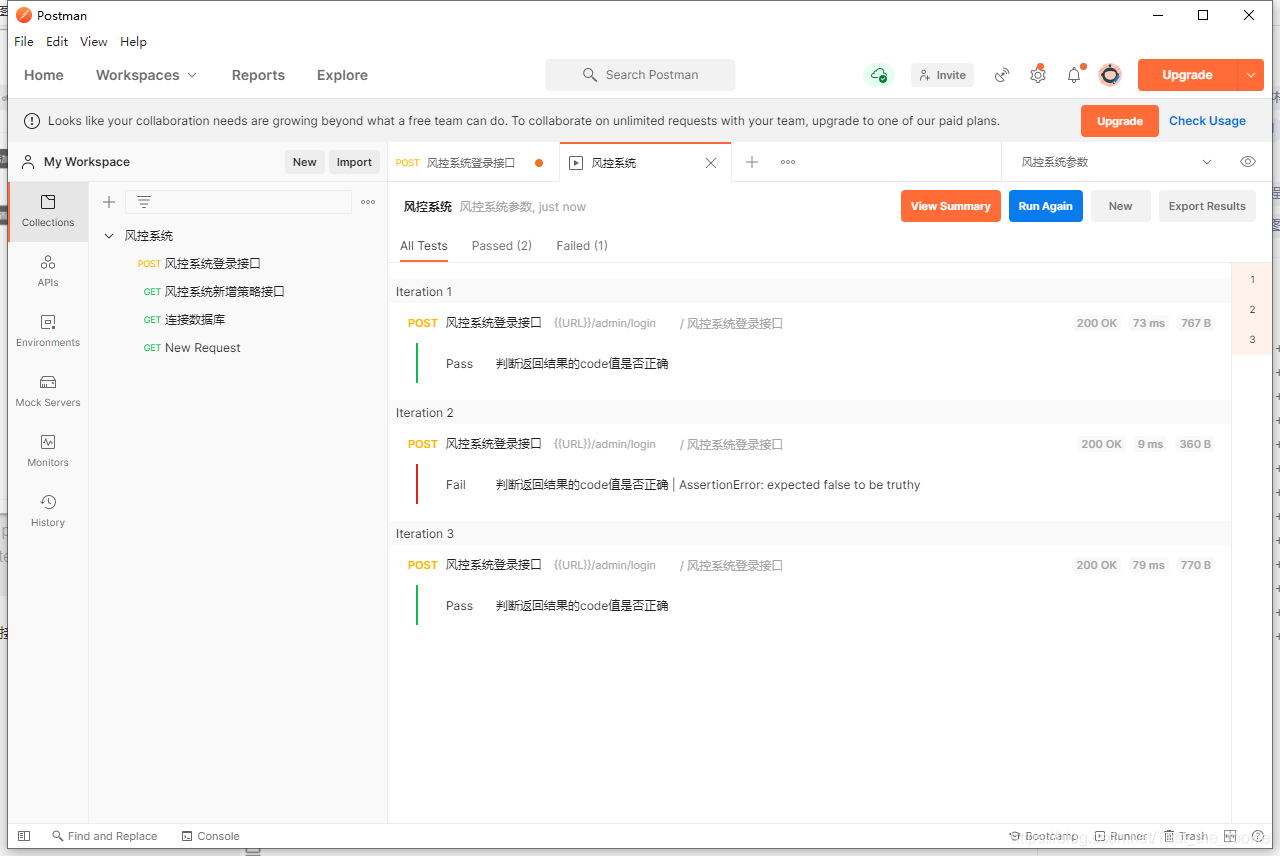Click the environment quick look eye icon
This screenshot has width=1280, height=856.
[x=1247, y=162]
